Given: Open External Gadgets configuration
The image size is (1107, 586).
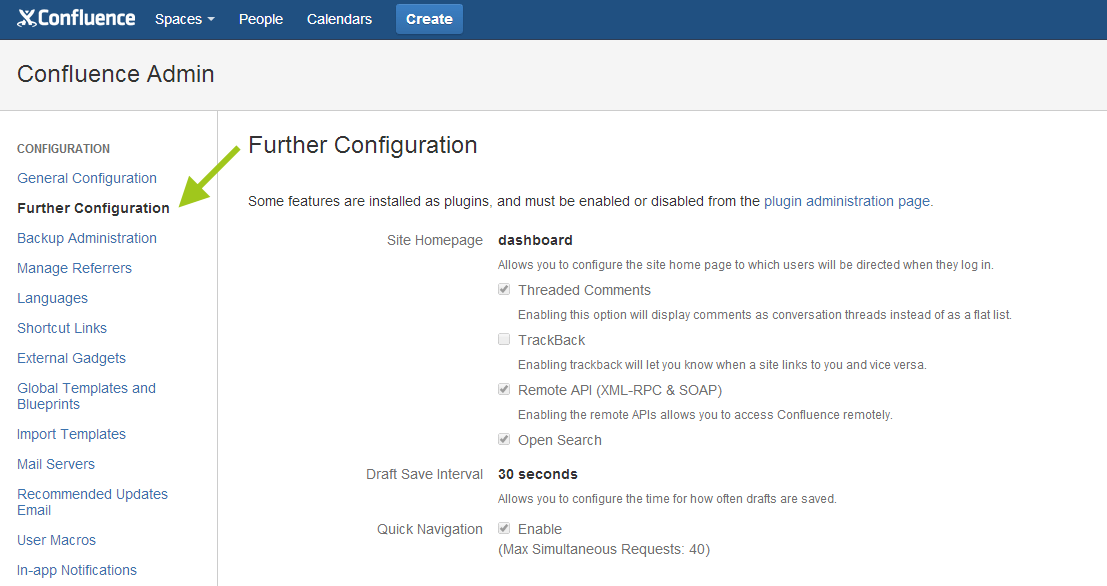Looking at the screenshot, I should pos(71,358).
